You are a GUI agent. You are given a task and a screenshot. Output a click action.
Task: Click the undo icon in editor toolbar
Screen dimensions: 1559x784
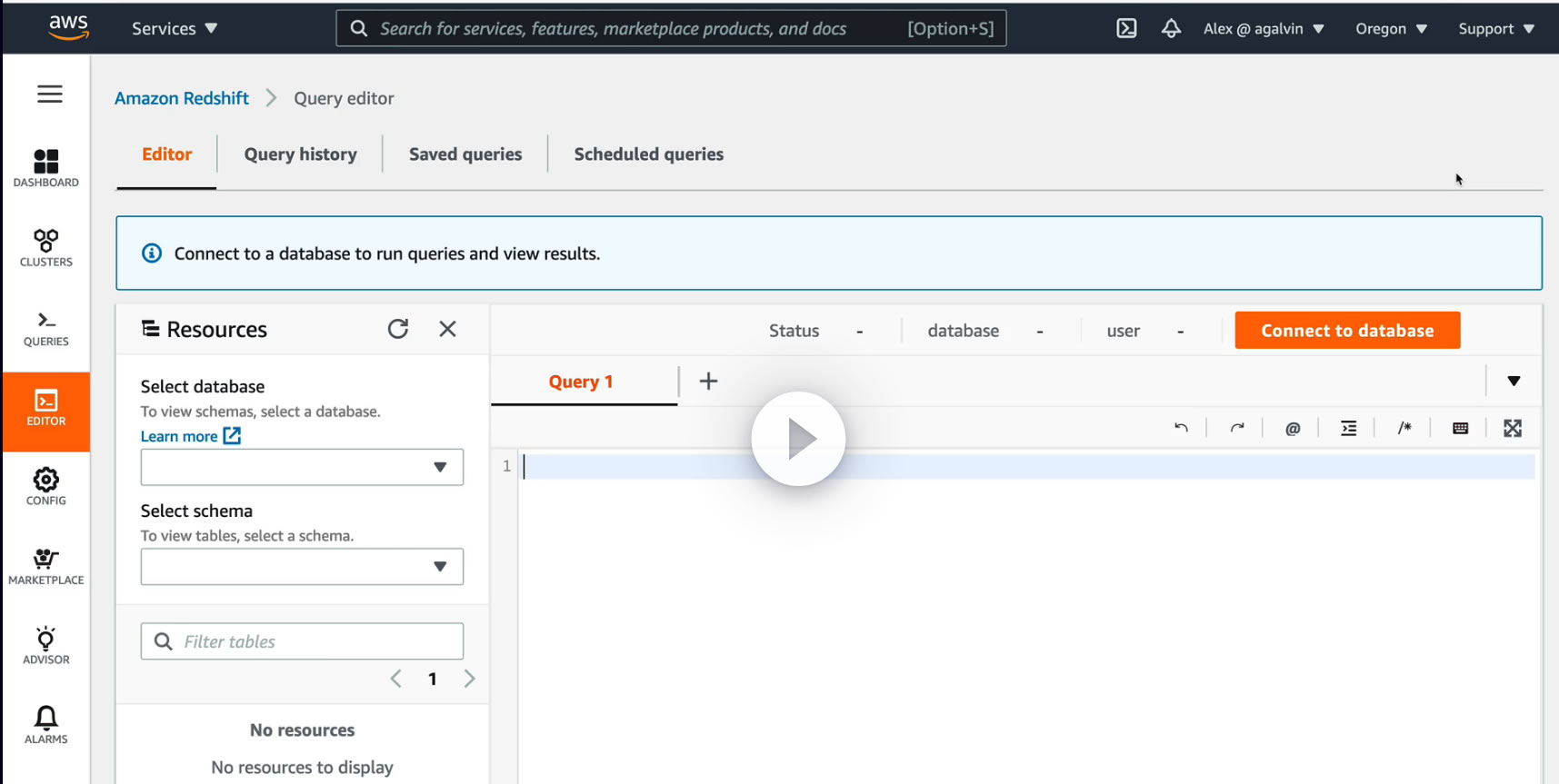pos(1181,428)
